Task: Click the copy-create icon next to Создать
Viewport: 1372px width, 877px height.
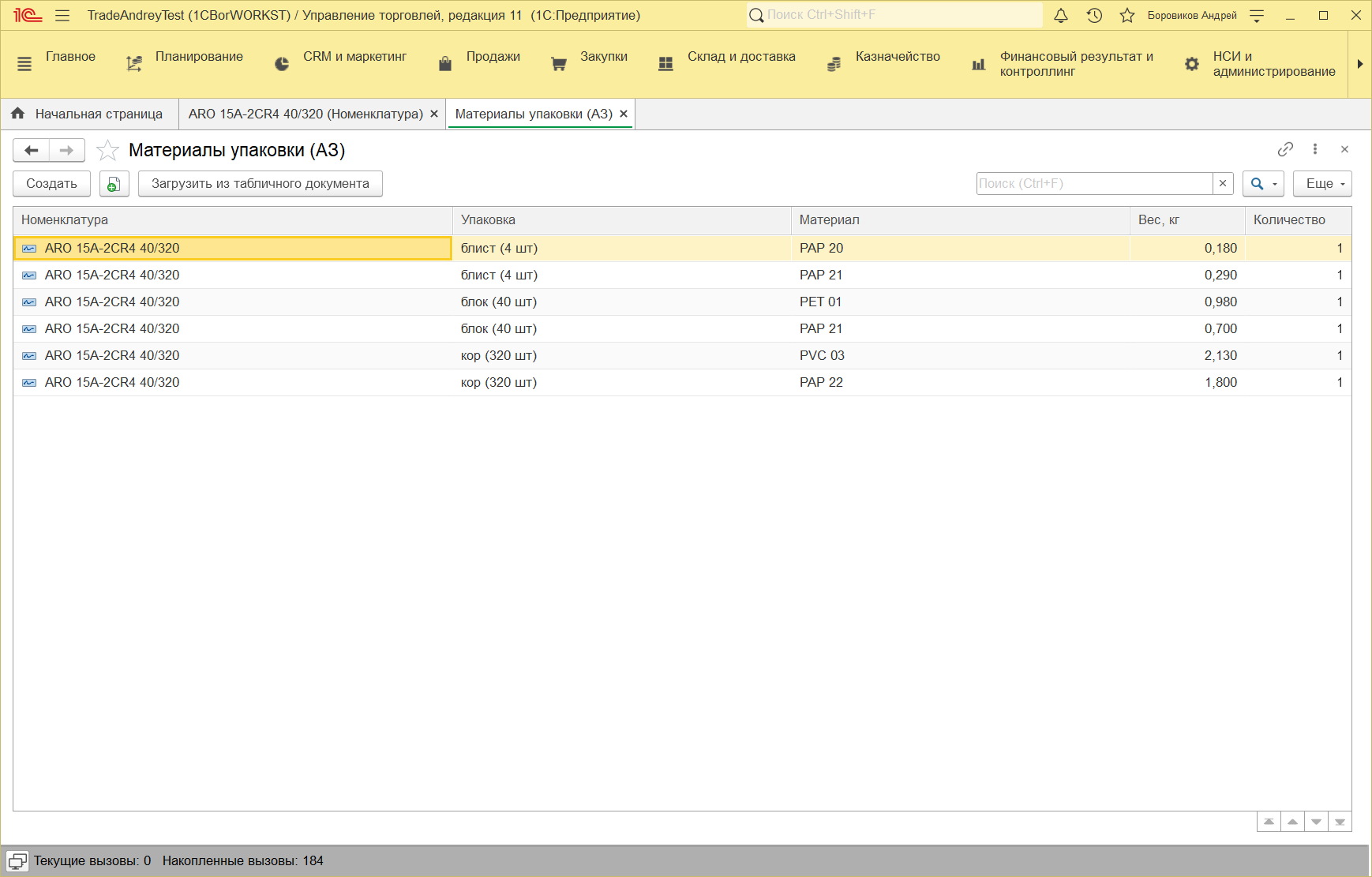Action: click(114, 184)
